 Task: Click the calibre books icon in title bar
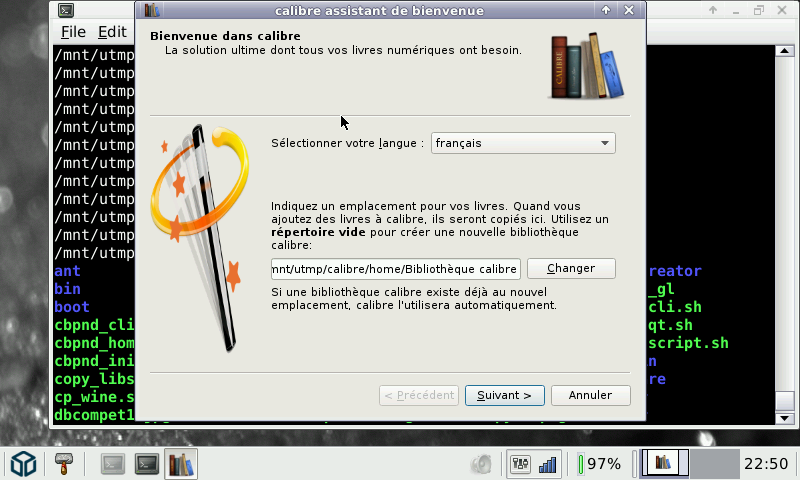(152, 10)
